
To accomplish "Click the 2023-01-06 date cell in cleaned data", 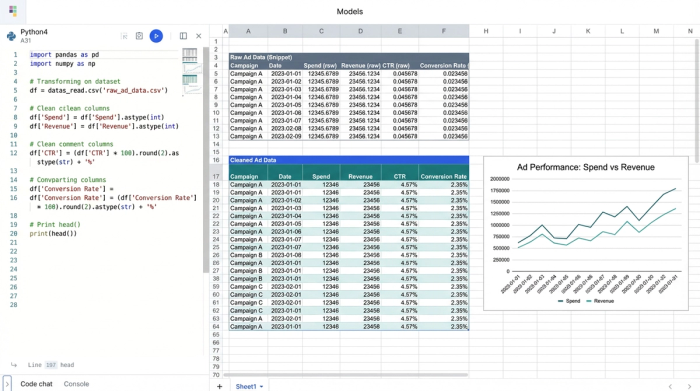I will coord(286,232).
